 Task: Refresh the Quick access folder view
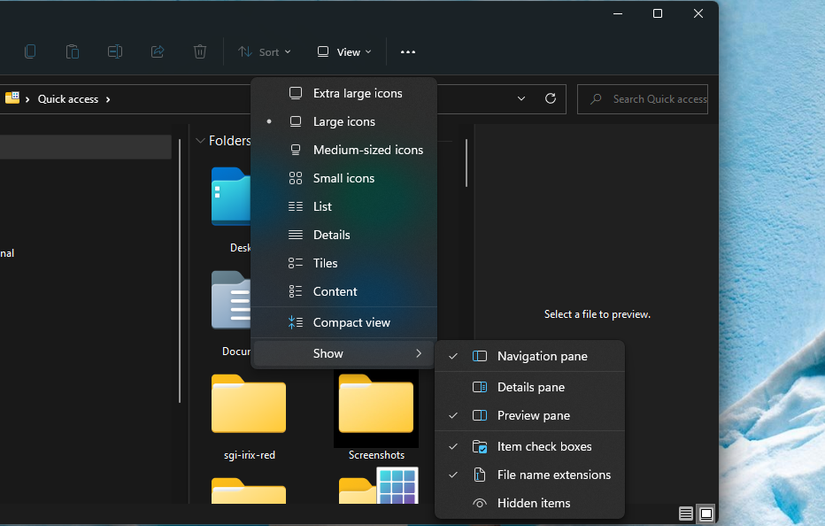[x=550, y=99]
